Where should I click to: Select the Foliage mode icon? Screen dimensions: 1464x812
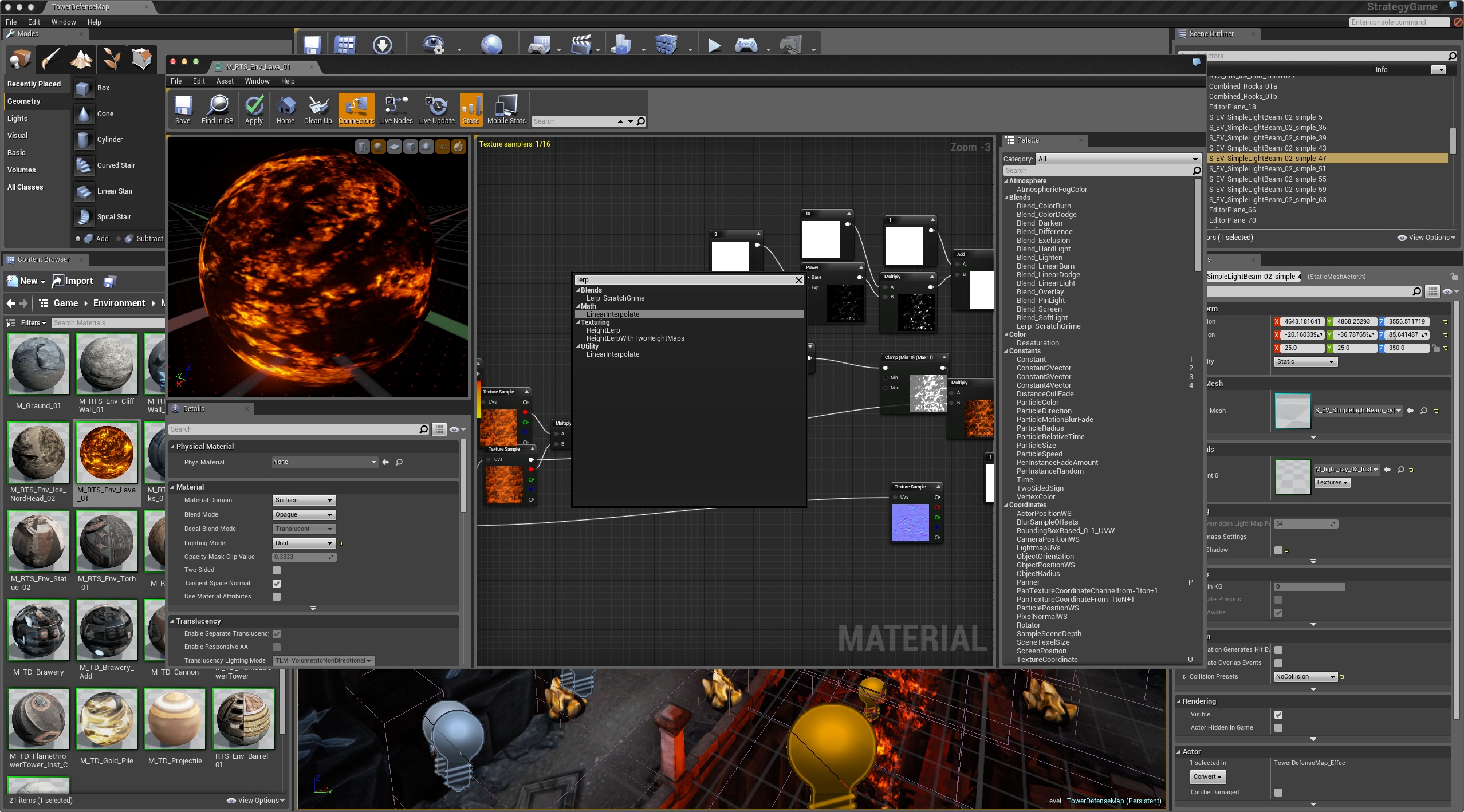click(111, 59)
